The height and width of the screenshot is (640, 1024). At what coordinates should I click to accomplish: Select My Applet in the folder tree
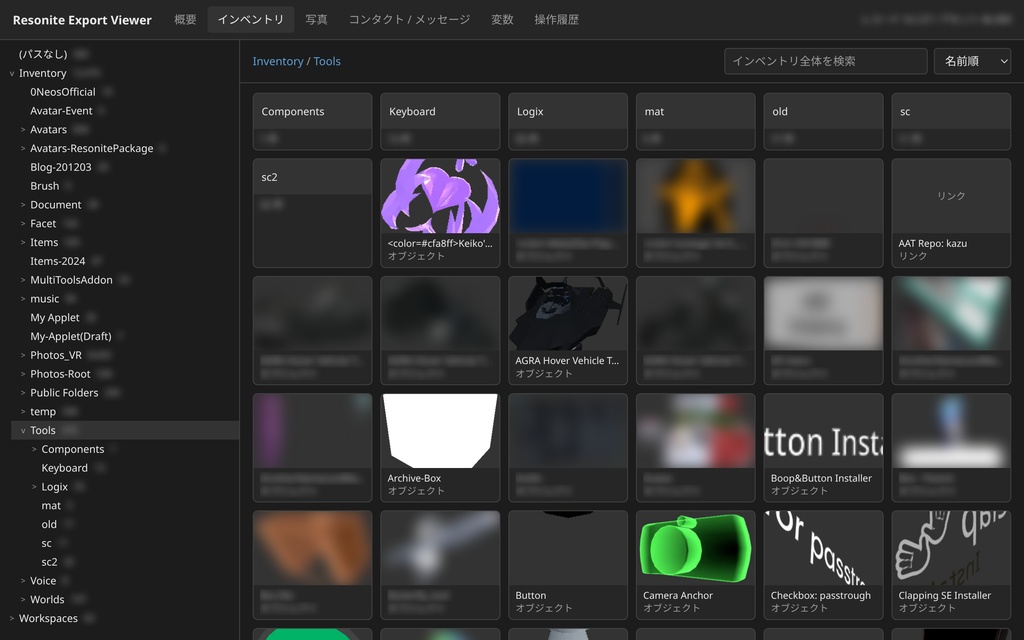(x=55, y=317)
